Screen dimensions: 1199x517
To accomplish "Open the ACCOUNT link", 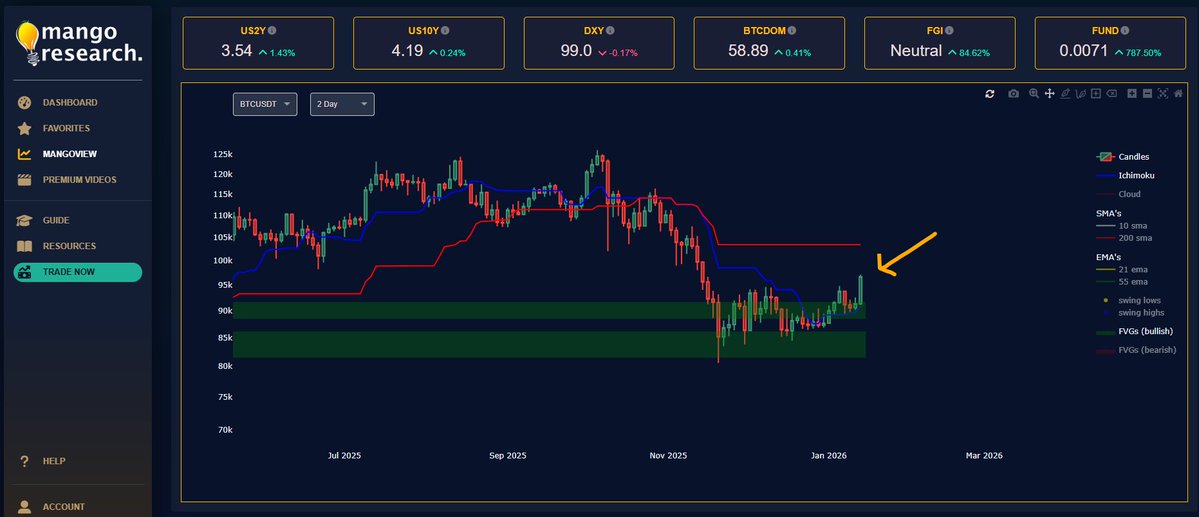I will [x=63, y=506].
